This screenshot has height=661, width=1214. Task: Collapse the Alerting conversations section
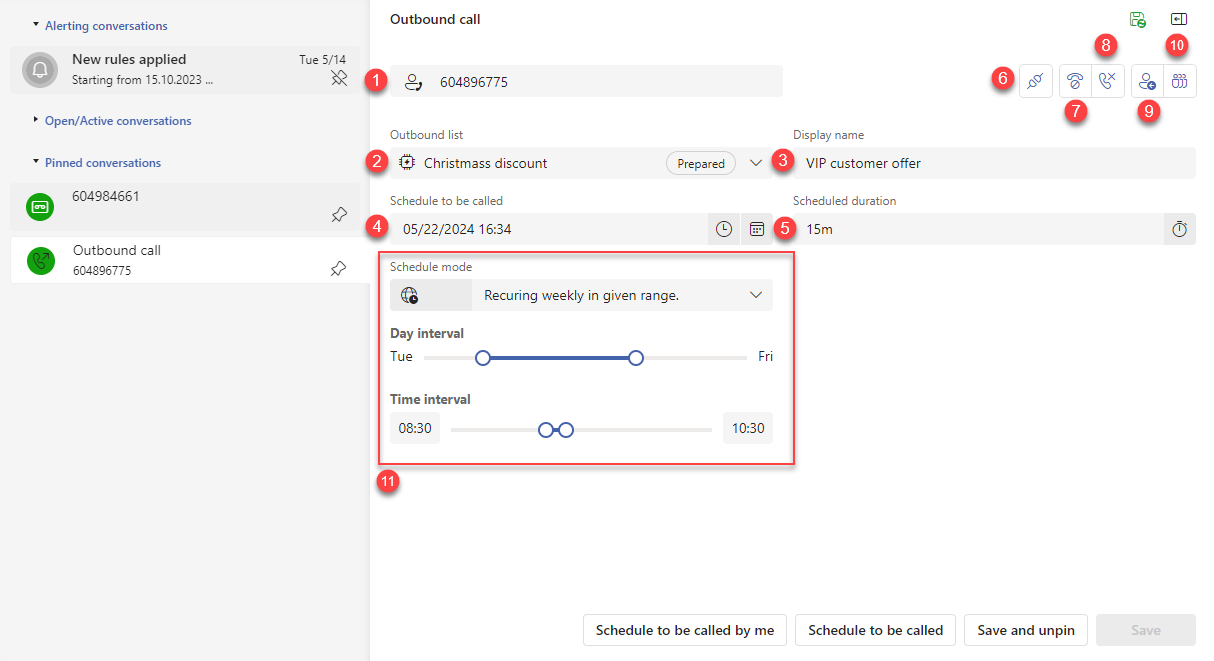36,24
